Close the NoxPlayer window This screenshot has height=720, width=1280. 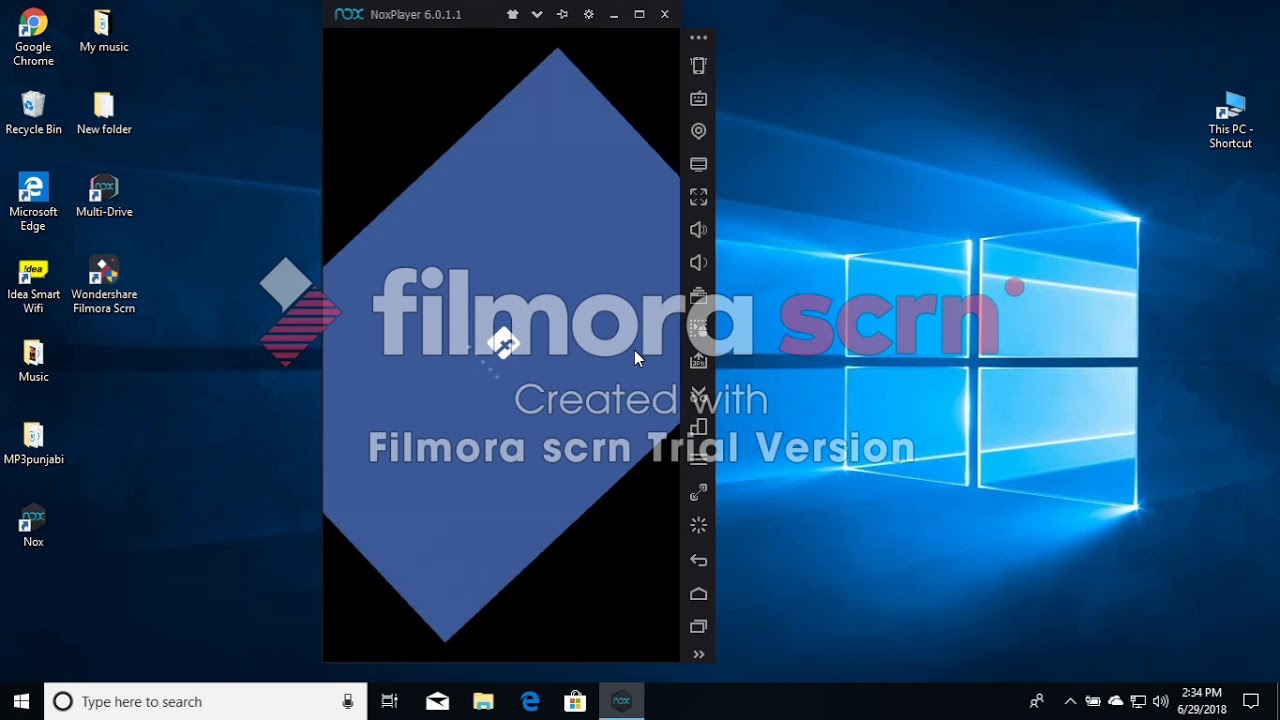click(x=664, y=15)
